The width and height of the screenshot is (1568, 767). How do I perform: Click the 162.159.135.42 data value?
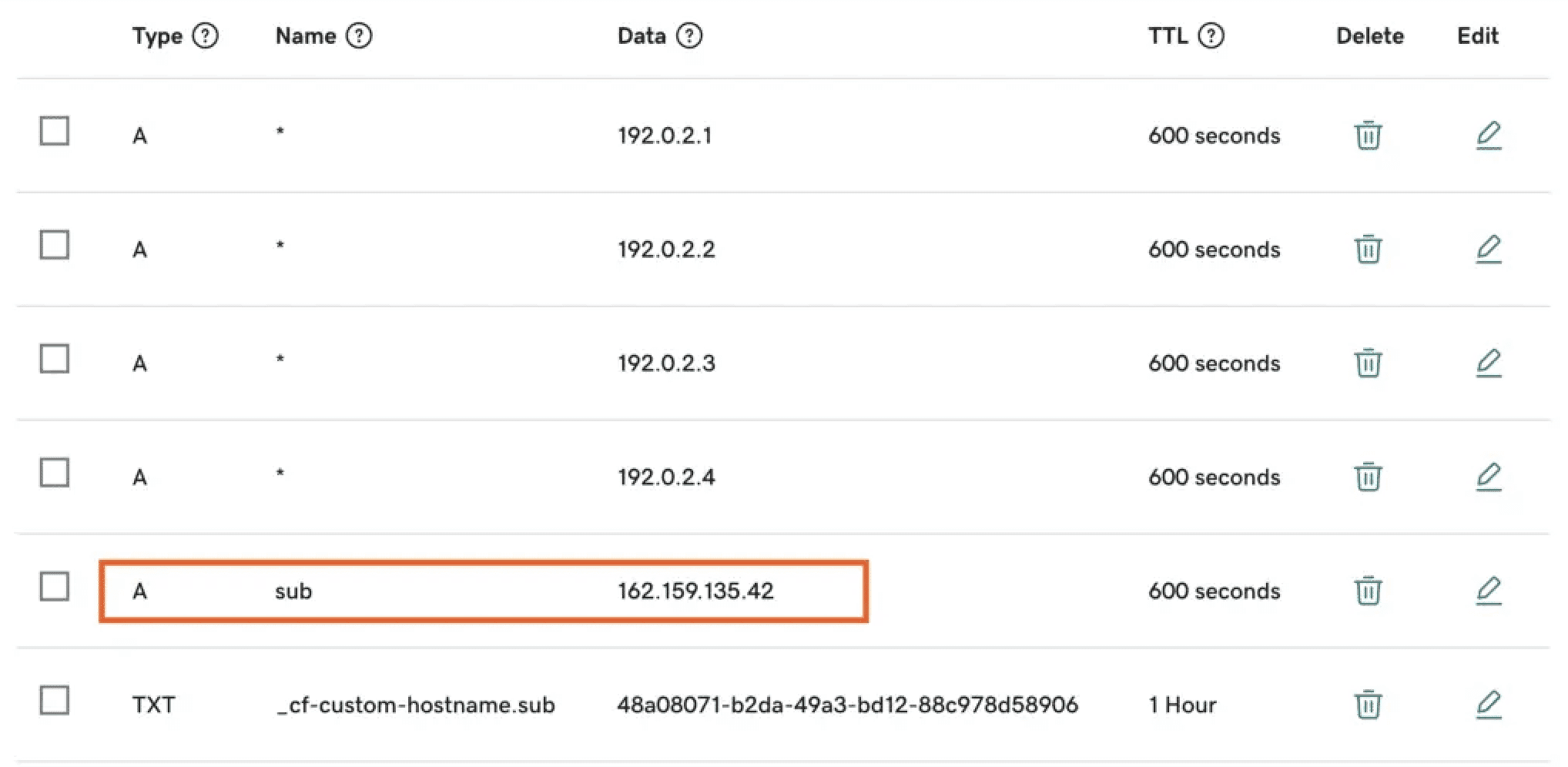coord(695,591)
